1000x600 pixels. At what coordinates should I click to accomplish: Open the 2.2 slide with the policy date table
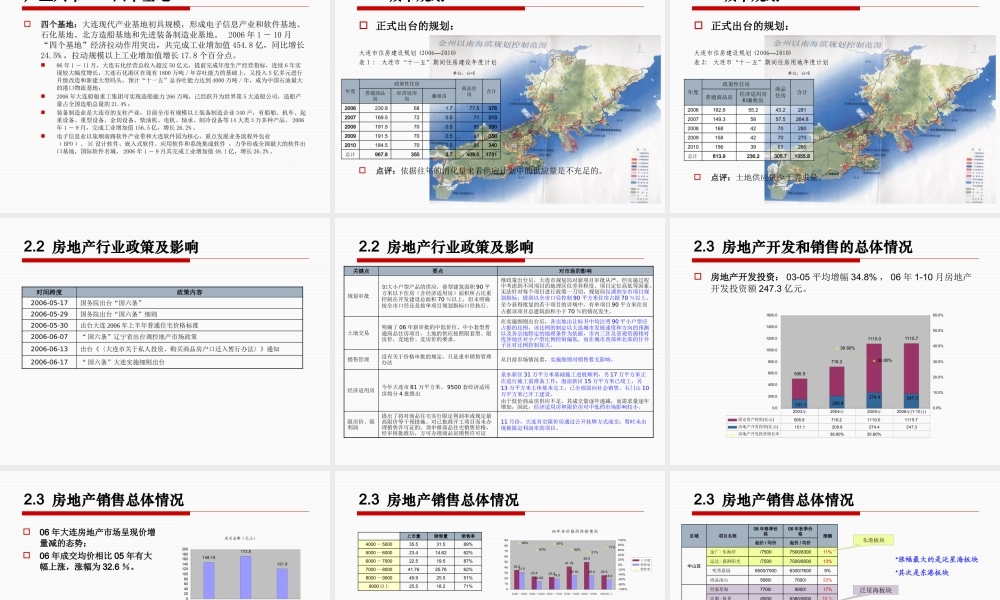tap(165, 341)
